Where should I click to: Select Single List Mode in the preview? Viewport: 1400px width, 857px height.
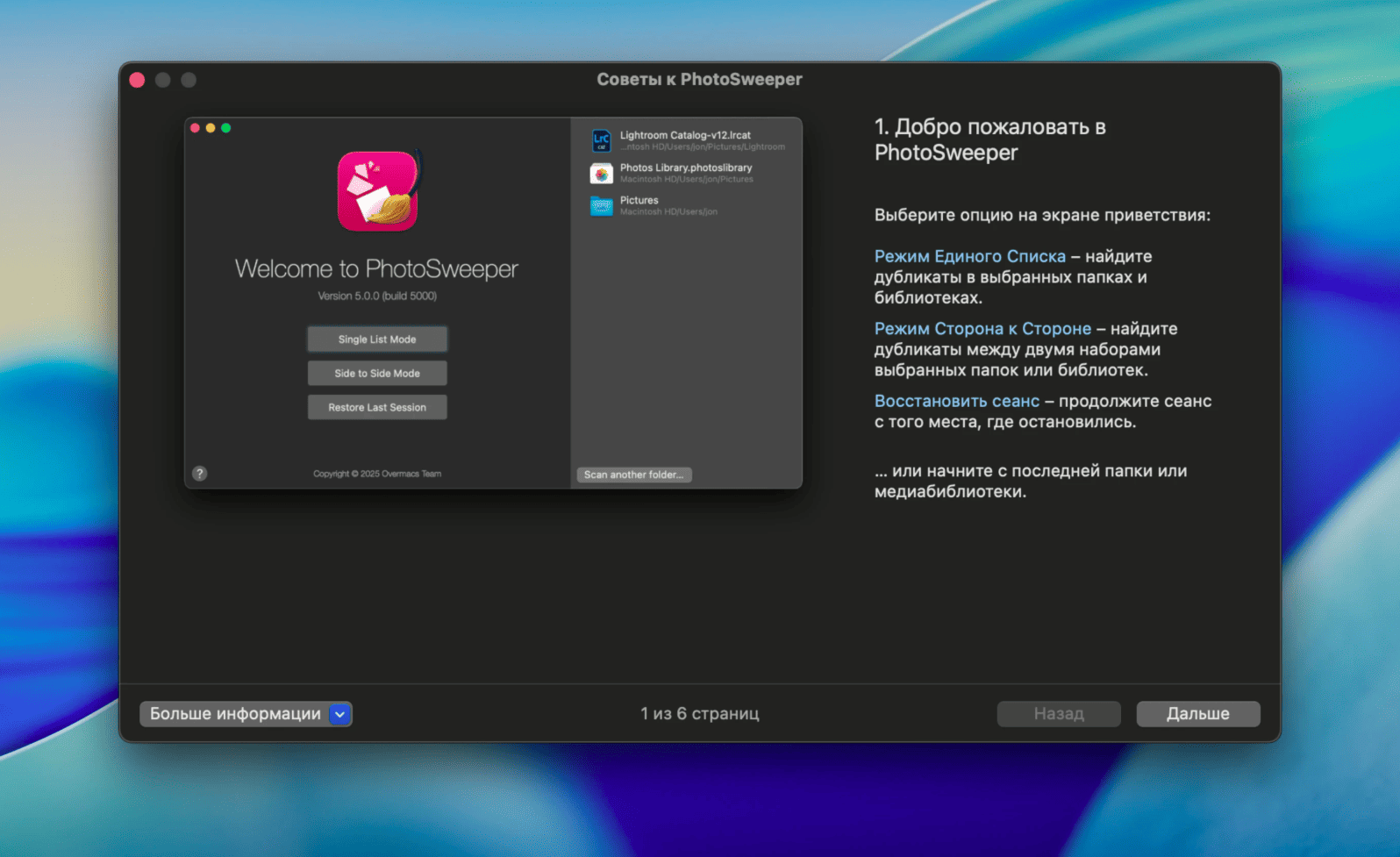(x=377, y=339)
